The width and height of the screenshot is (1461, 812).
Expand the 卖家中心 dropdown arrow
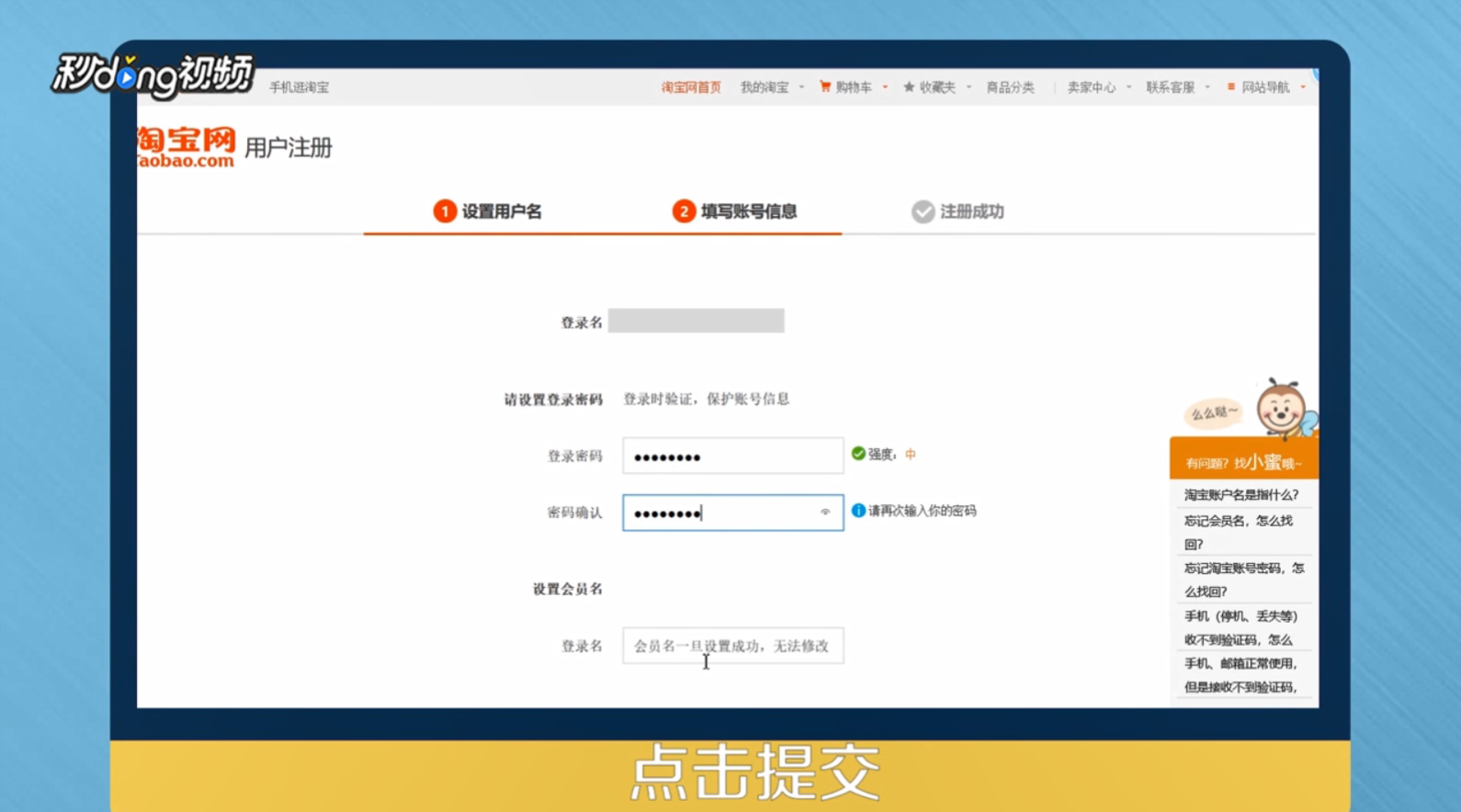point(1128,87)
